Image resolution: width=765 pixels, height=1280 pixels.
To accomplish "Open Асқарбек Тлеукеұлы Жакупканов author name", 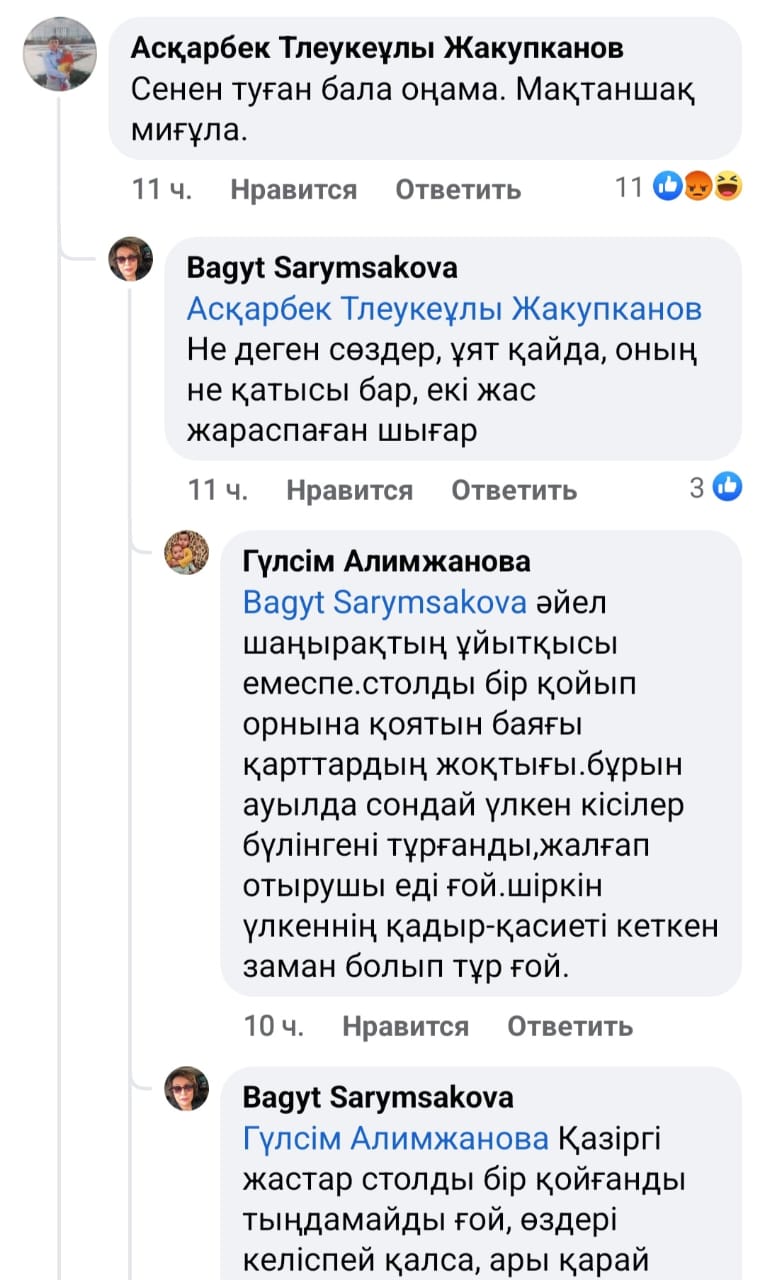I will coord(378,47).
